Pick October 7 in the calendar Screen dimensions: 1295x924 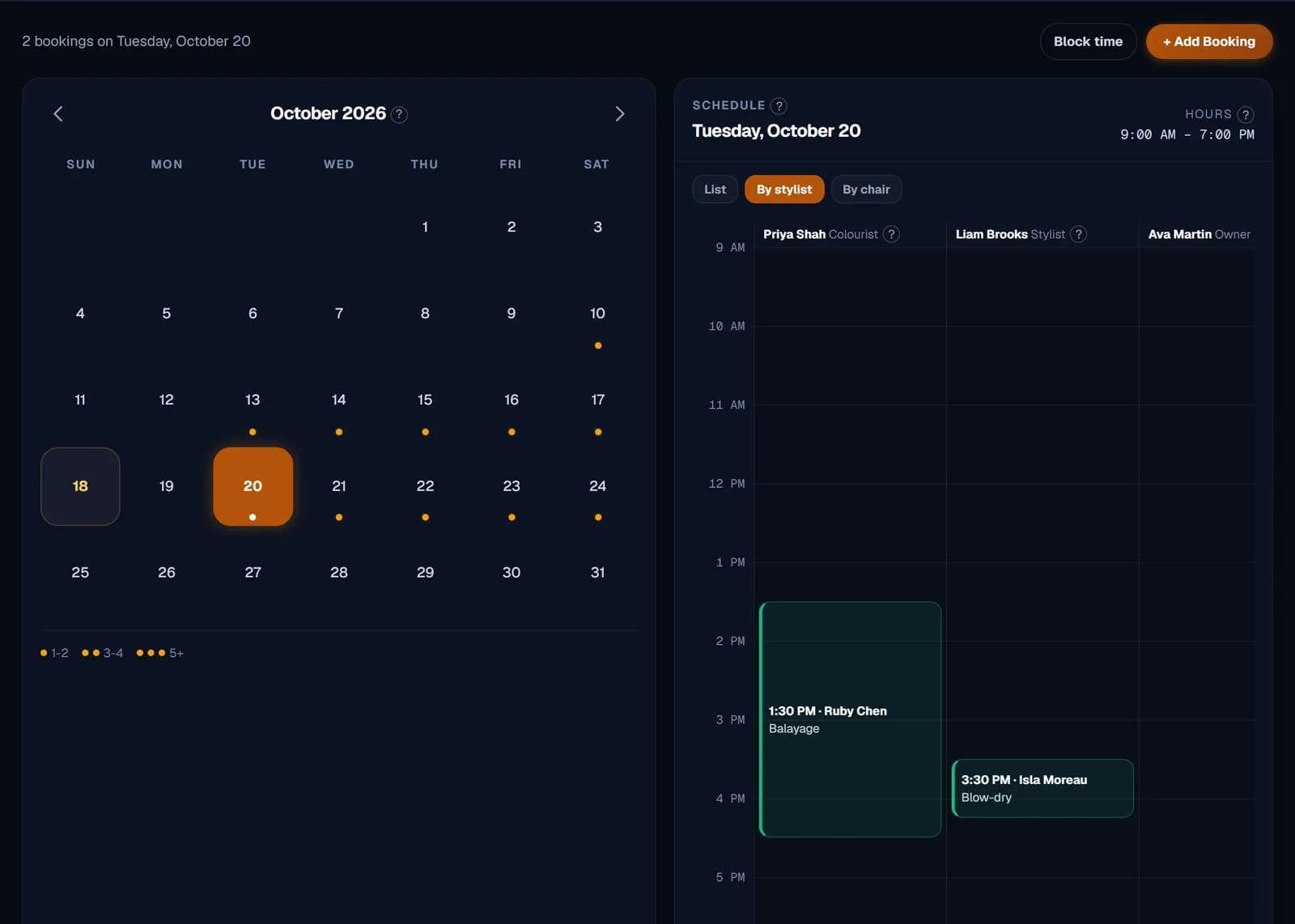click(339, 314)
